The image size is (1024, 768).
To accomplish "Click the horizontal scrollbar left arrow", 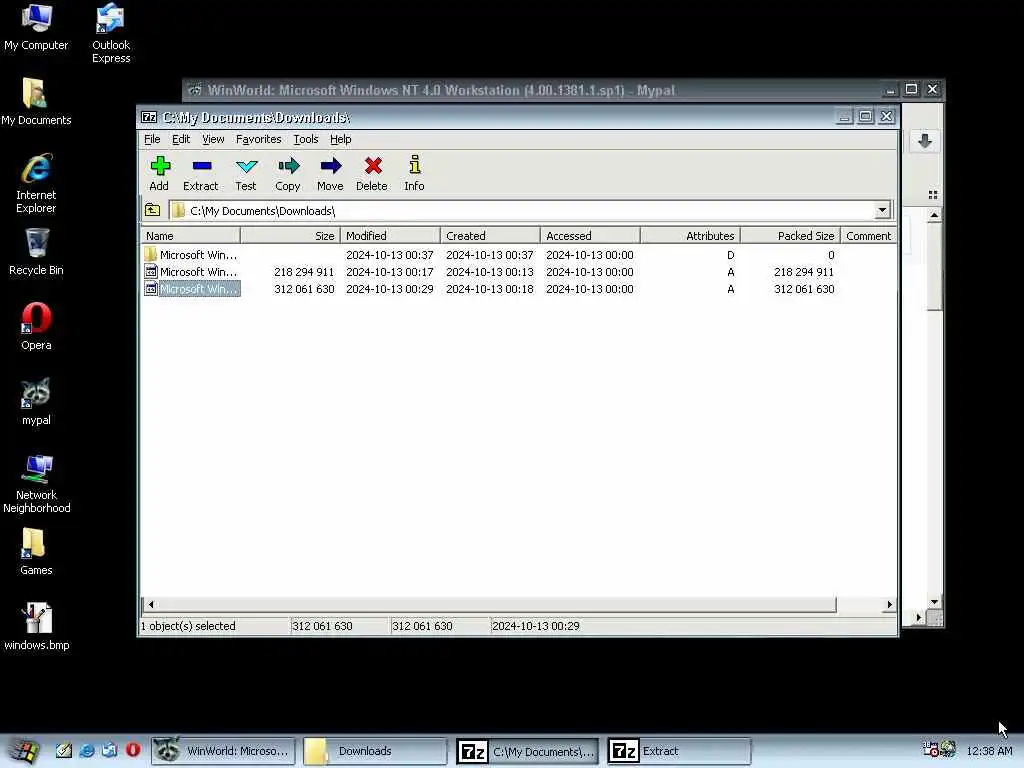I will [x=151, y=604].
